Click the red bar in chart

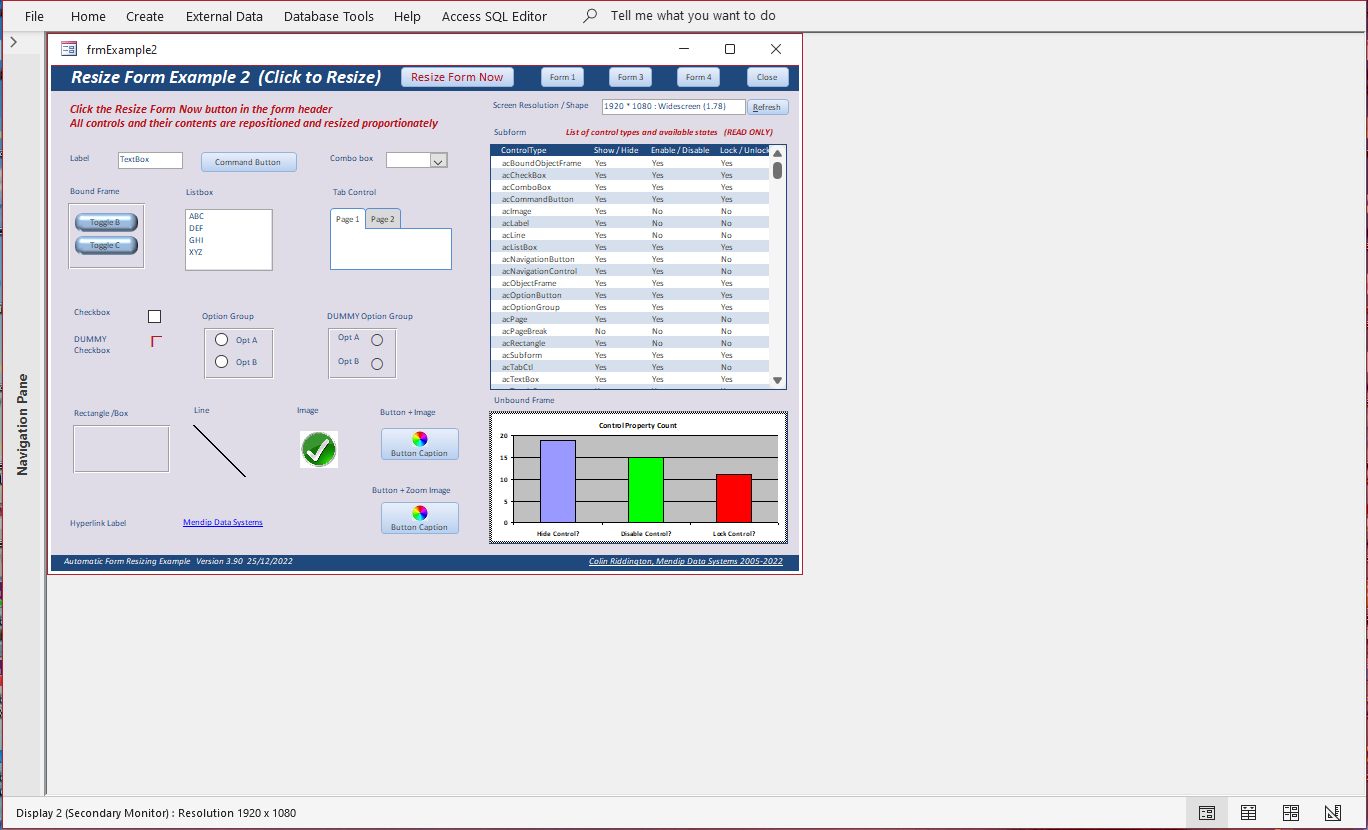734,498
